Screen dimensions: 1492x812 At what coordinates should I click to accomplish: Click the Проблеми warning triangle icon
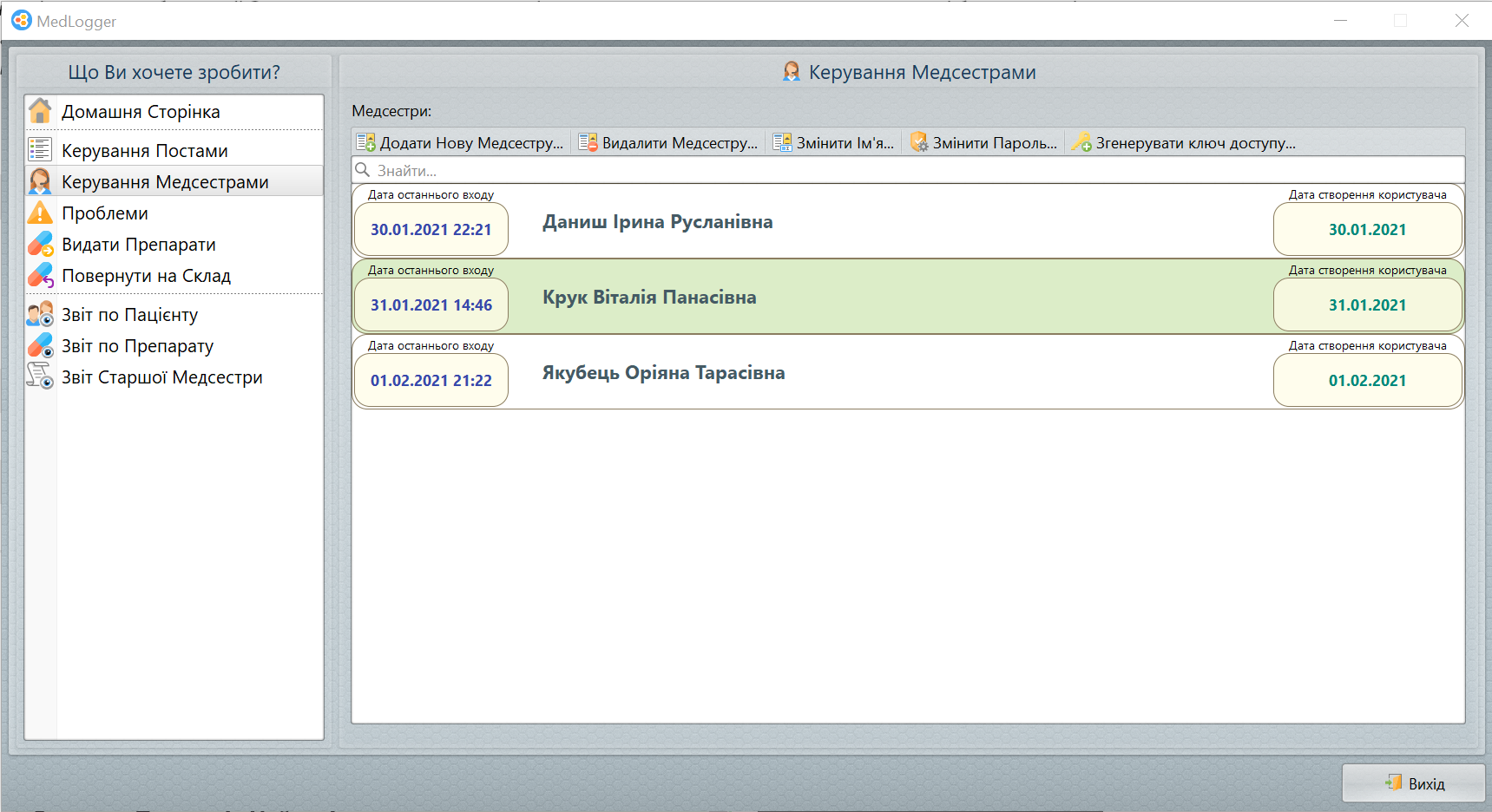[x=40, y=213]
